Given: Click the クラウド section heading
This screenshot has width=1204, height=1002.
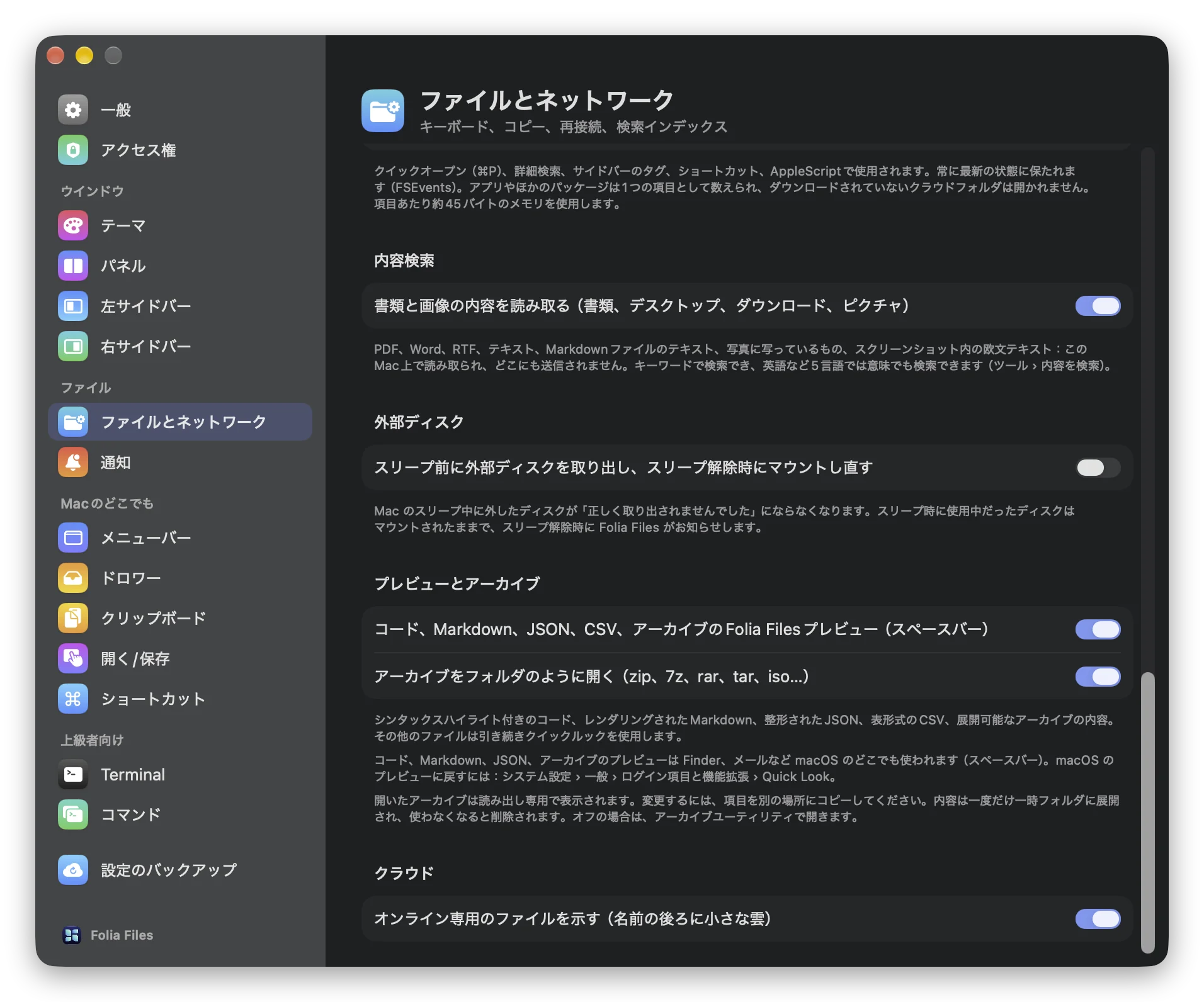Looking at the screenshot, I should point(404,874).
